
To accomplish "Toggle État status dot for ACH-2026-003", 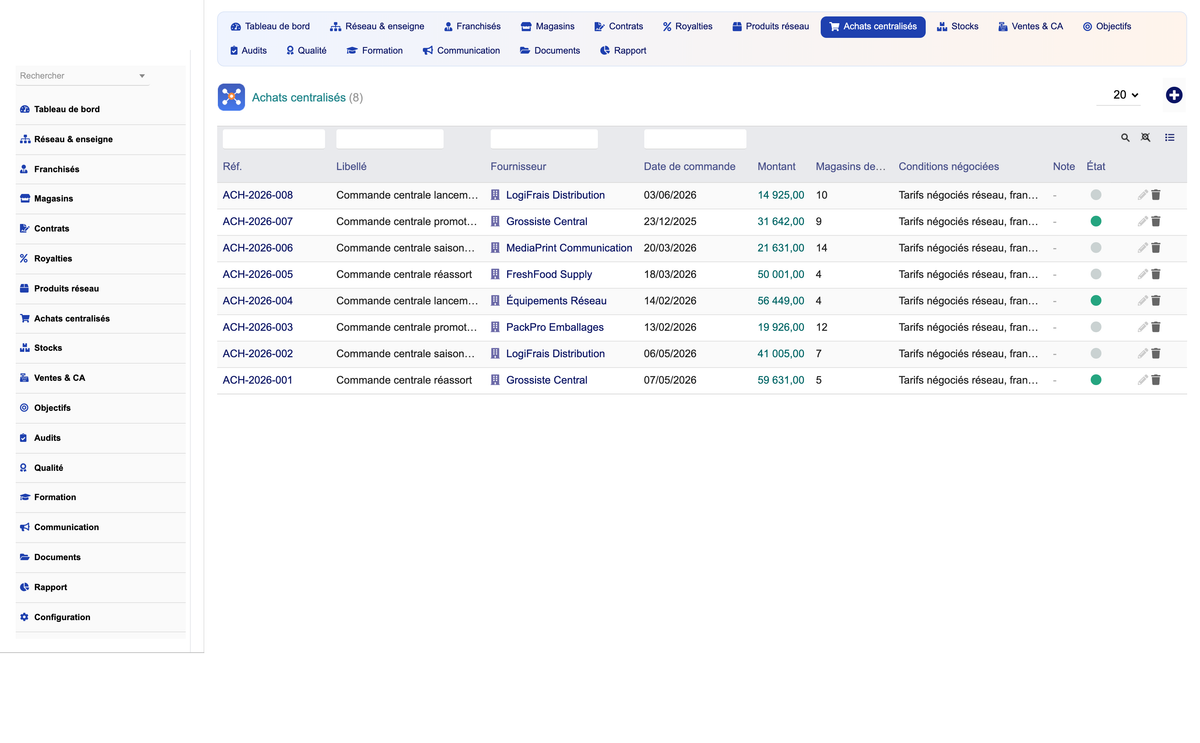I will pyautogui.click(x=1096, y=327).
